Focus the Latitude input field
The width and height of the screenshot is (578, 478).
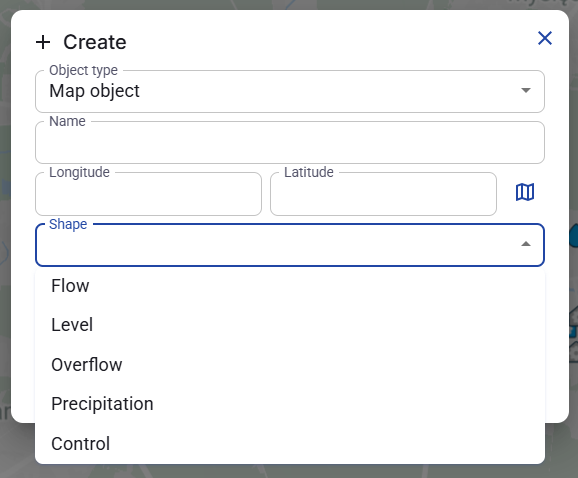point(383,194)
